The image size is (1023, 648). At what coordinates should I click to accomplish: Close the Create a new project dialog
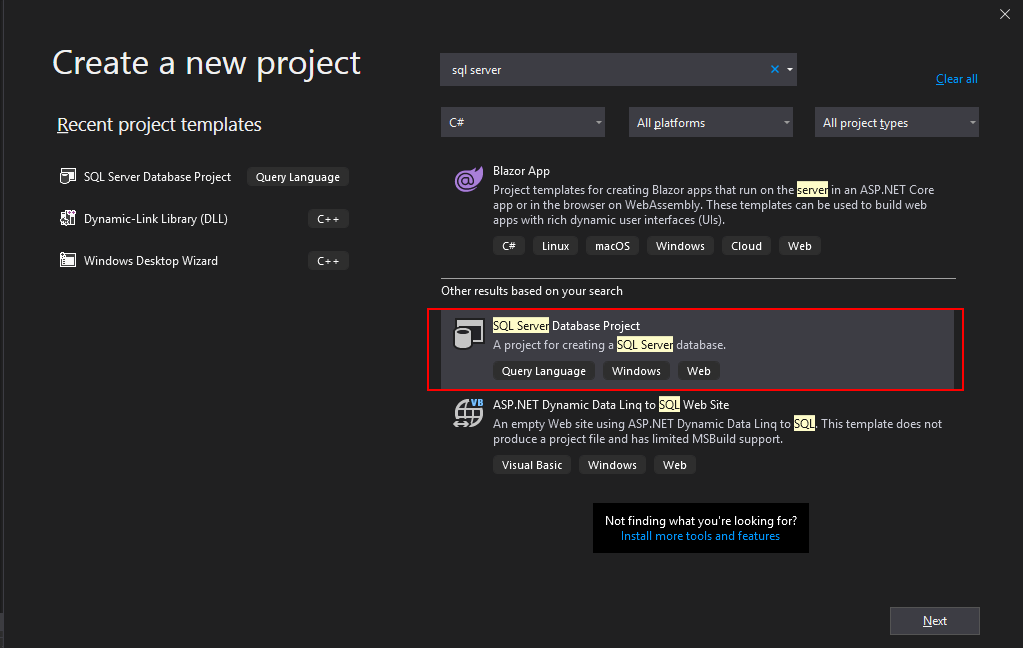pos(1004,14)
